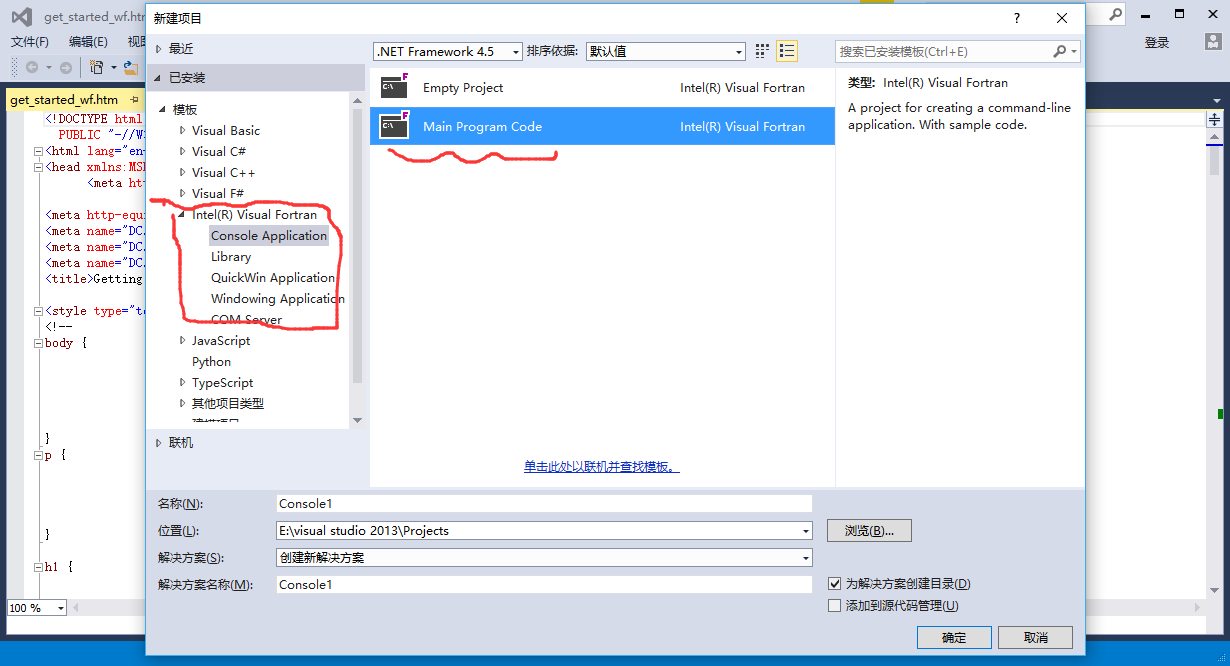Click the online template search link
The height and width of the screenshot is (666, 1230).
601,467
